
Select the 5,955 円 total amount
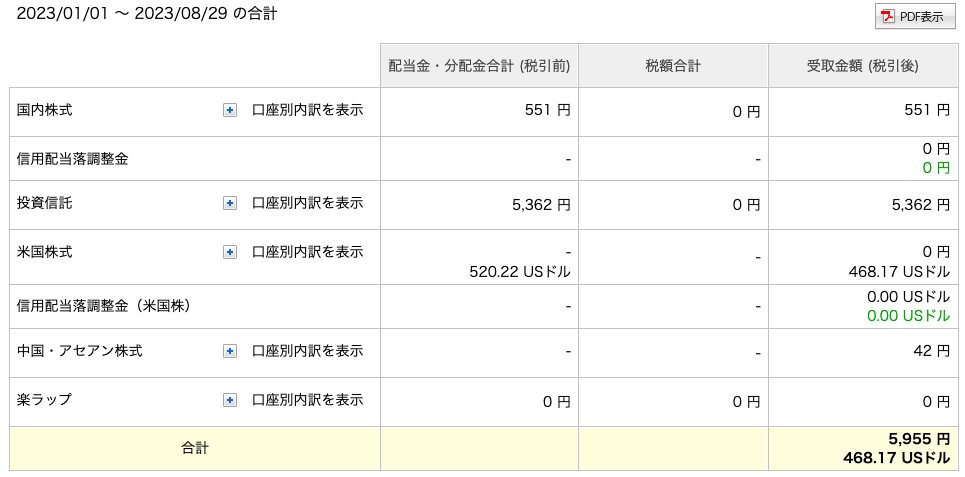click(919, 439)
